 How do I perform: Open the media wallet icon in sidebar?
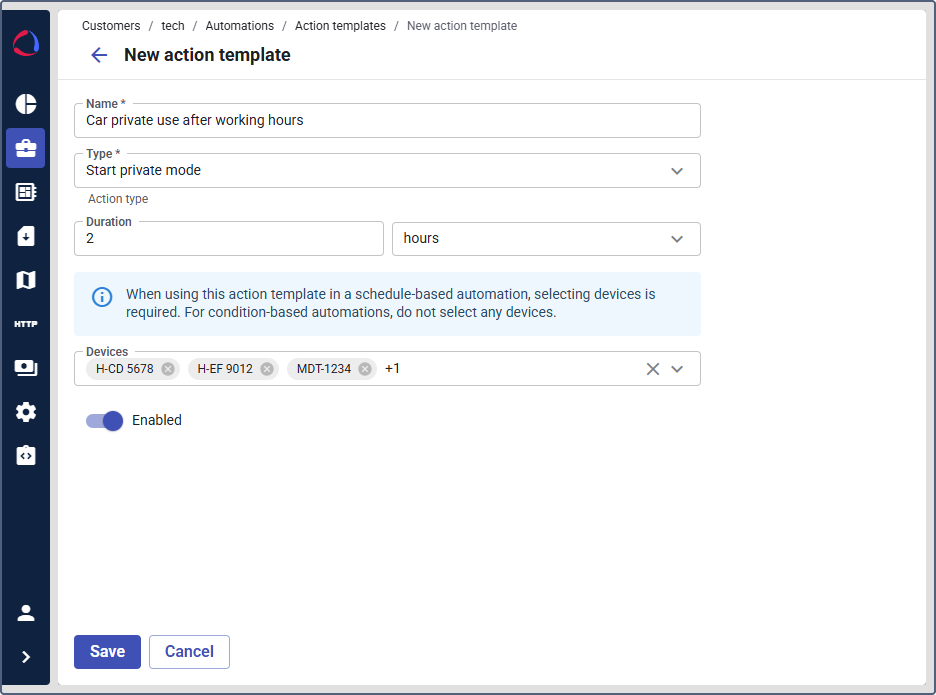click(25, 367)
